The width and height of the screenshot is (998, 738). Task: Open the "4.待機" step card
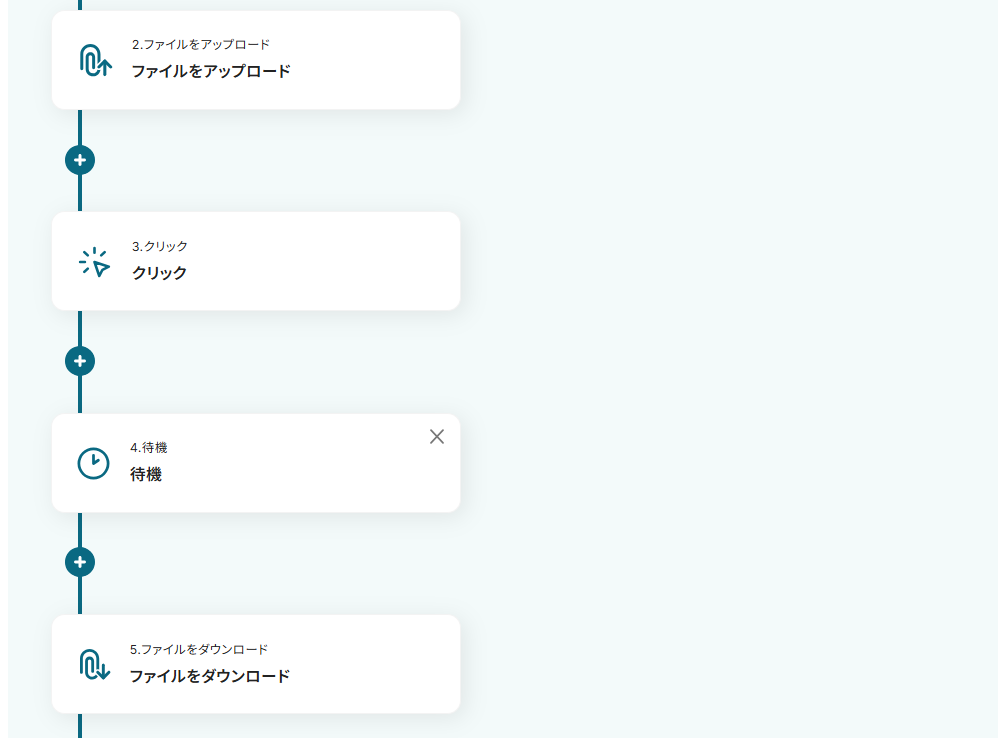256,463
